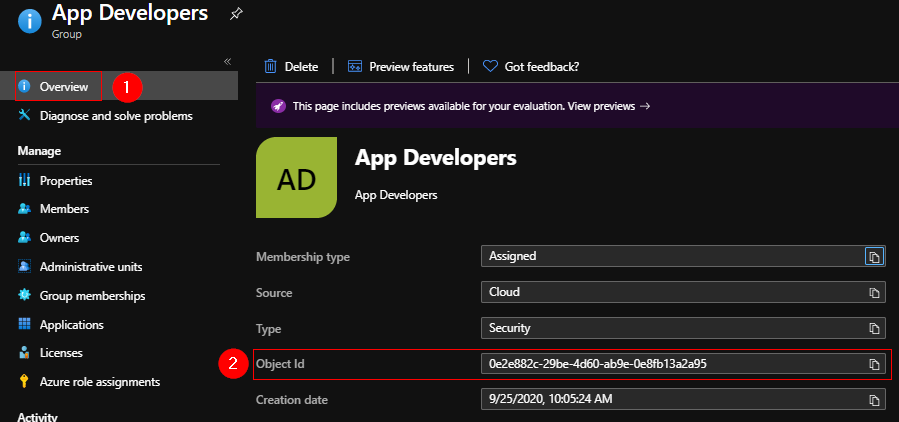This screenshot has height=422, width=899.
Task: Collapse the left navigation menu chevrons
Action: click(227, 61)
